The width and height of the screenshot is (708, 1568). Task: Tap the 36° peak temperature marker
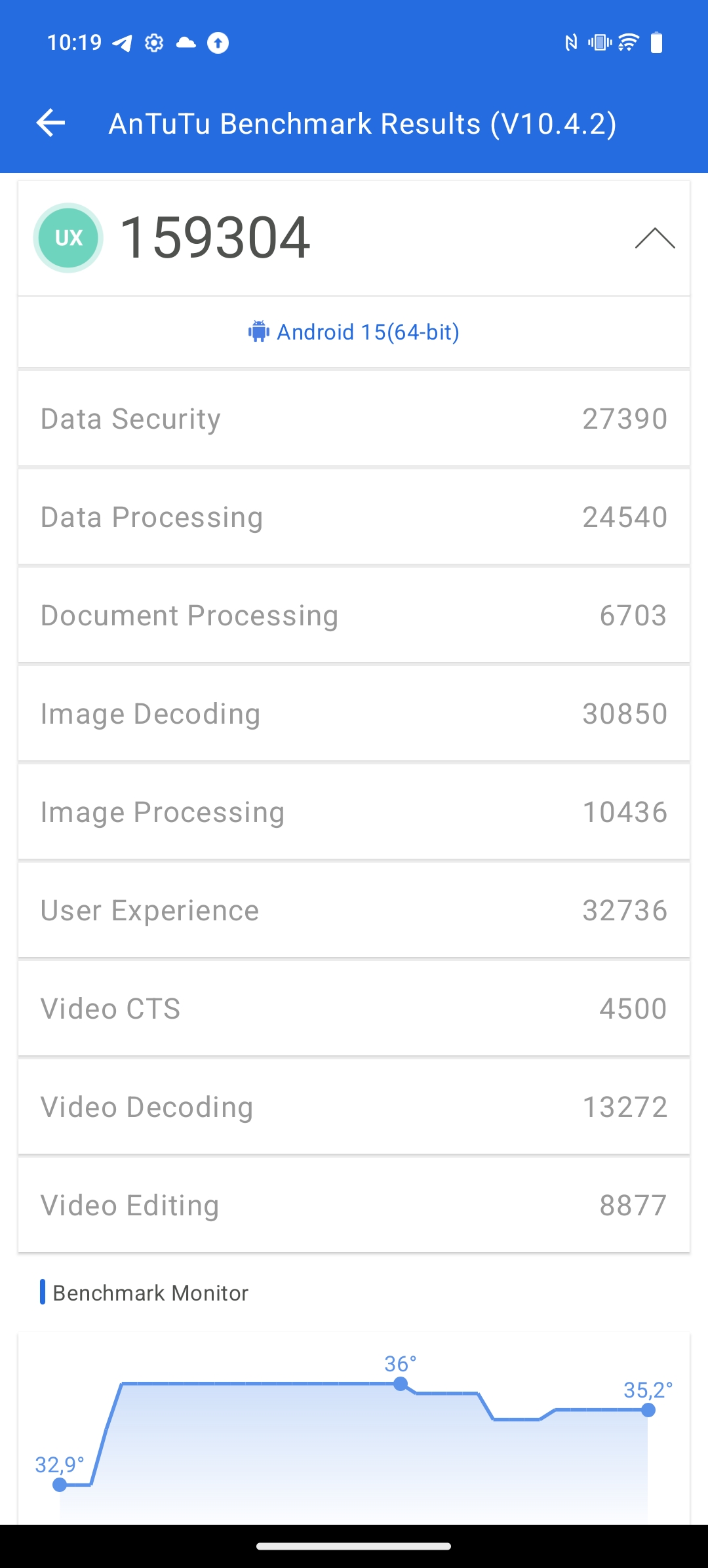401,1384
